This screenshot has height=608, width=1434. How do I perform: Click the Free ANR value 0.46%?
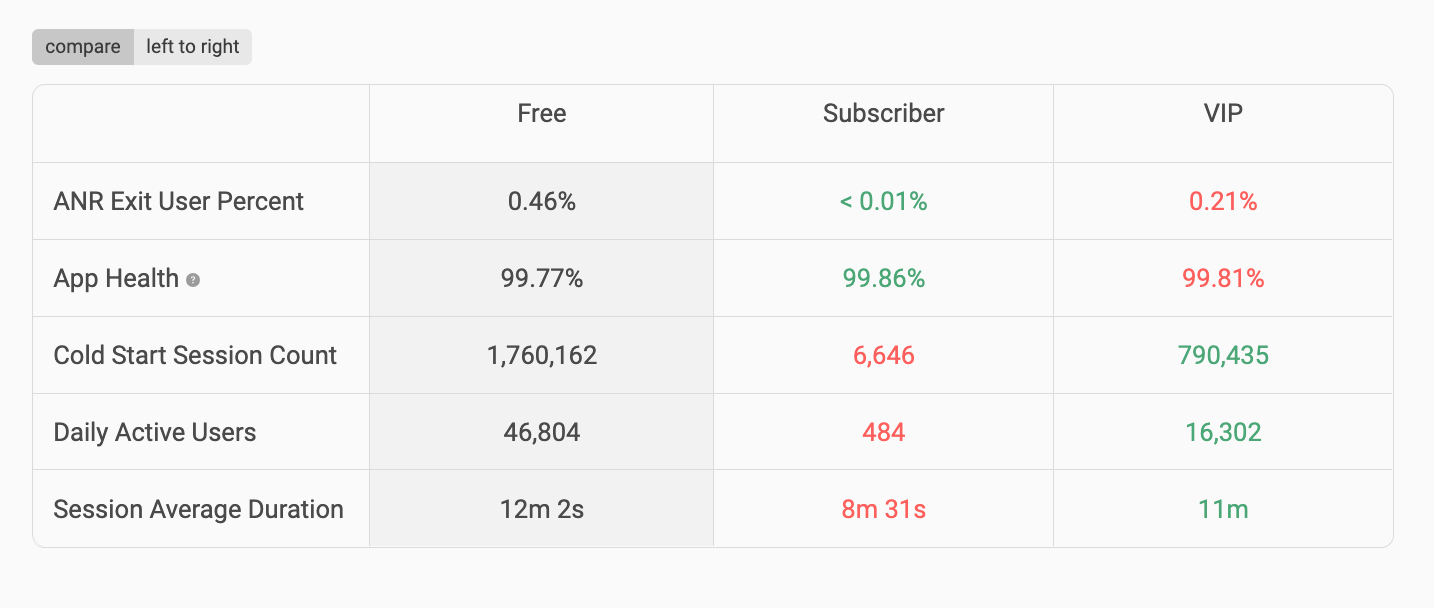click(x=542, y=201)
